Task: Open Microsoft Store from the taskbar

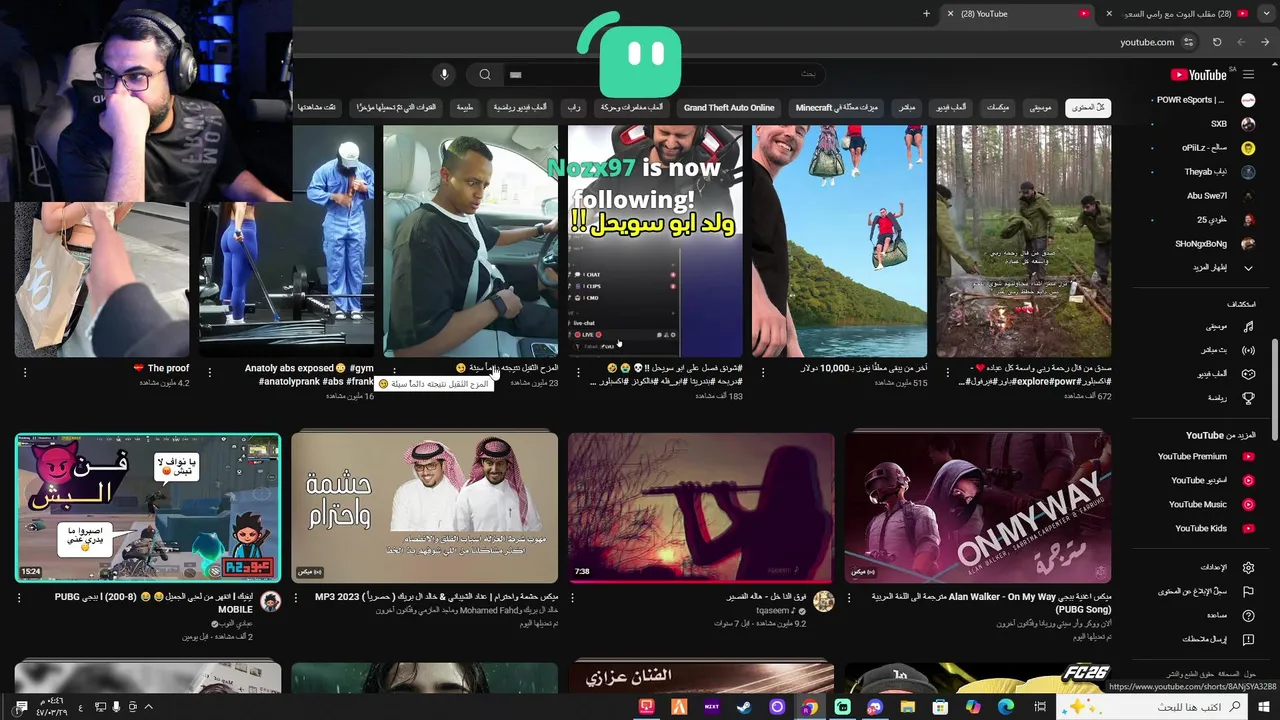Action: [x=941, y=707]
